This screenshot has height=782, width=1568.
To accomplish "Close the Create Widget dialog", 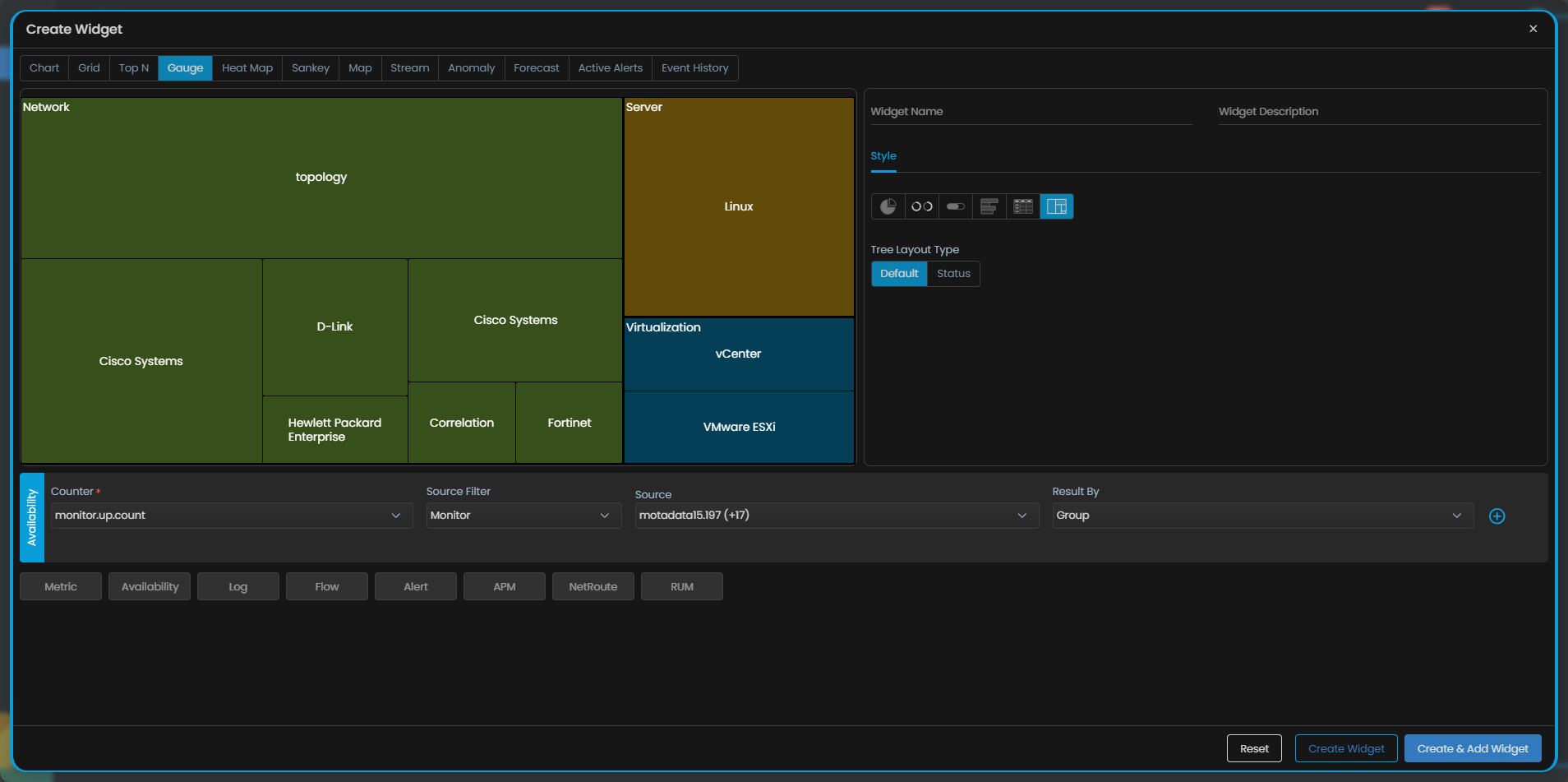I will (1533, 29).
